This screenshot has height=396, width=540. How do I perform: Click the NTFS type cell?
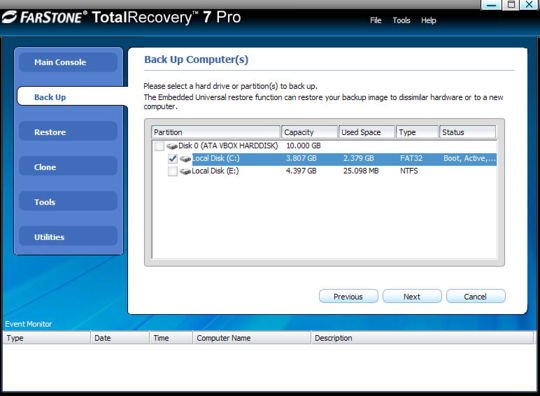coord(409,171)
